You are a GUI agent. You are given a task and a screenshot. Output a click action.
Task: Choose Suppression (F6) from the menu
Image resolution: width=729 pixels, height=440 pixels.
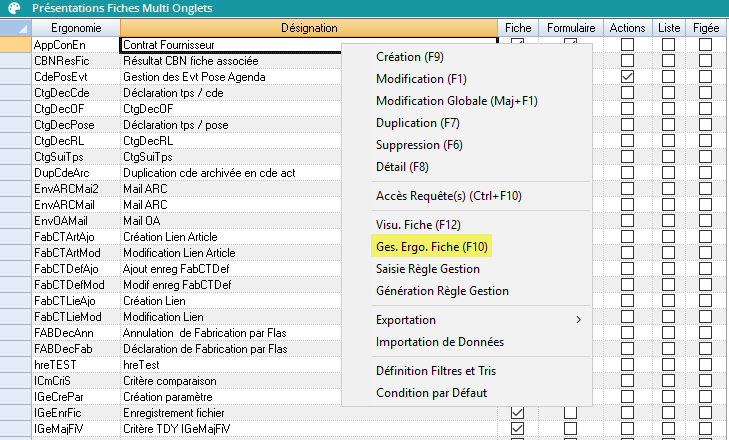click(x=420, y=145)
